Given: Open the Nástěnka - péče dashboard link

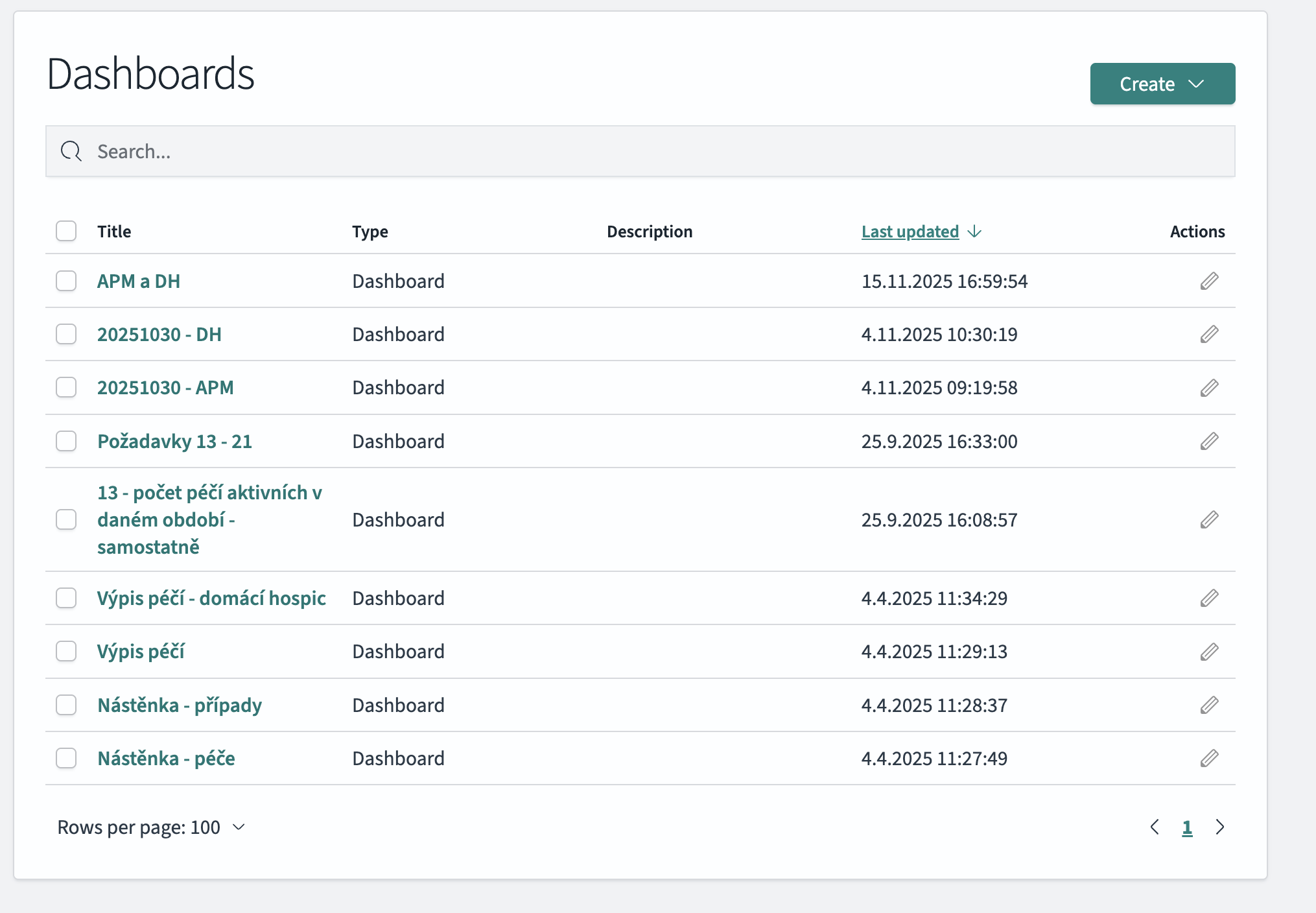Looking at the screenshot, I should pyautogui.click(x=166, y=758).
